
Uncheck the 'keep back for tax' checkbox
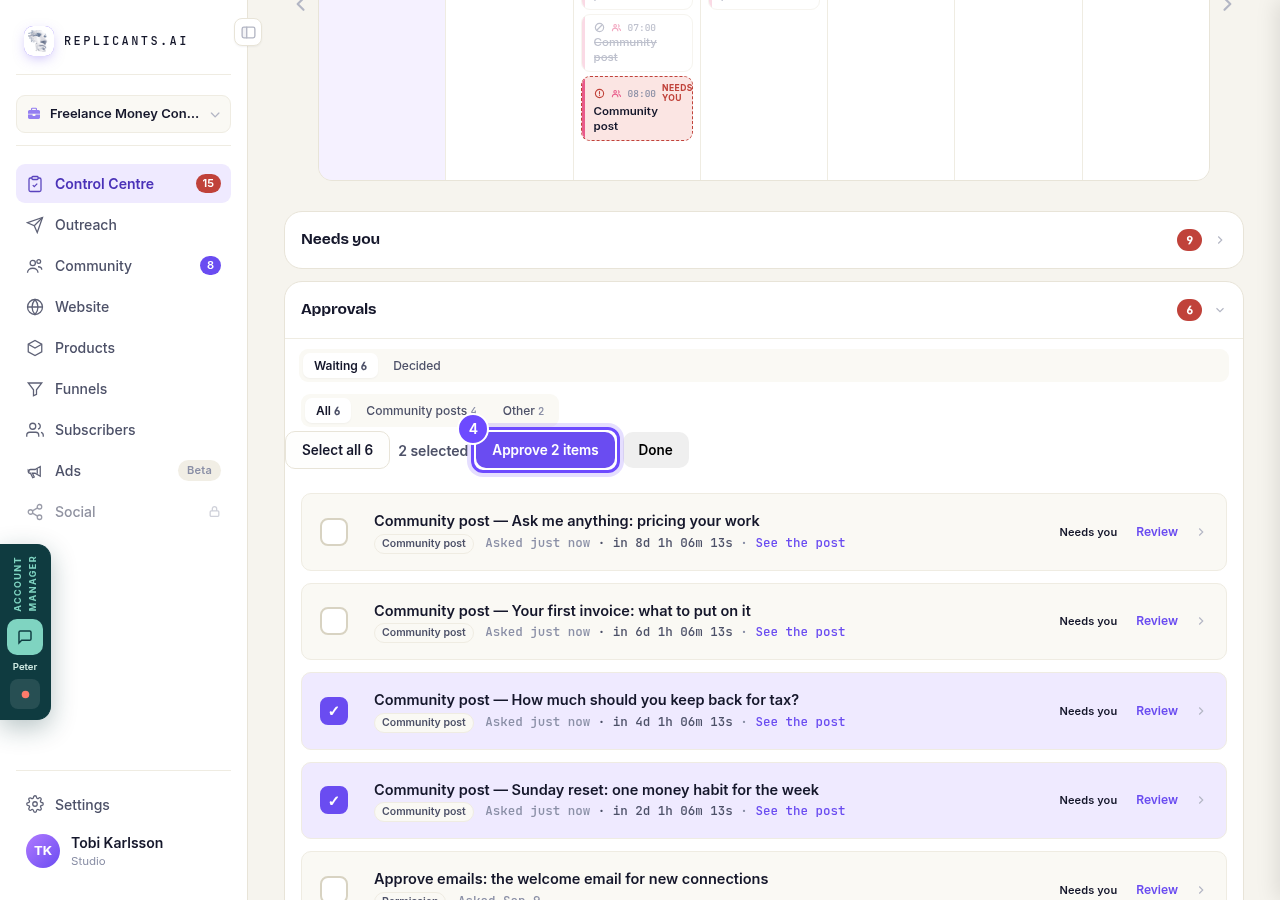tap(334, 711)
